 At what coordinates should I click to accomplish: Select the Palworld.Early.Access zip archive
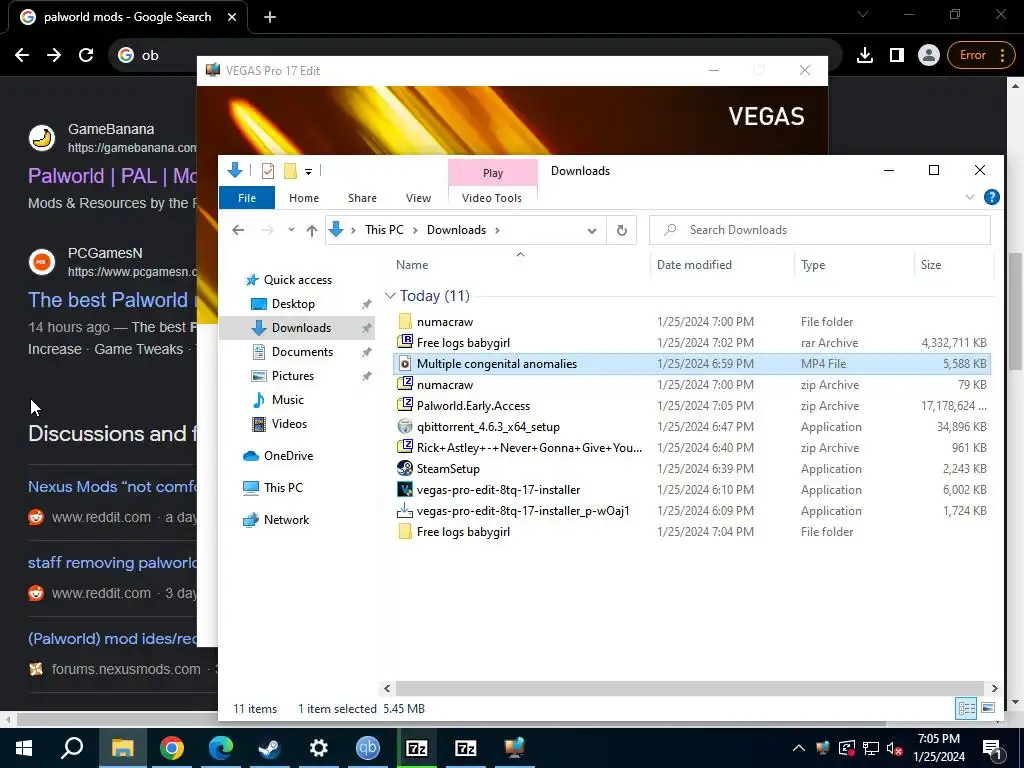tap(473, 406)
